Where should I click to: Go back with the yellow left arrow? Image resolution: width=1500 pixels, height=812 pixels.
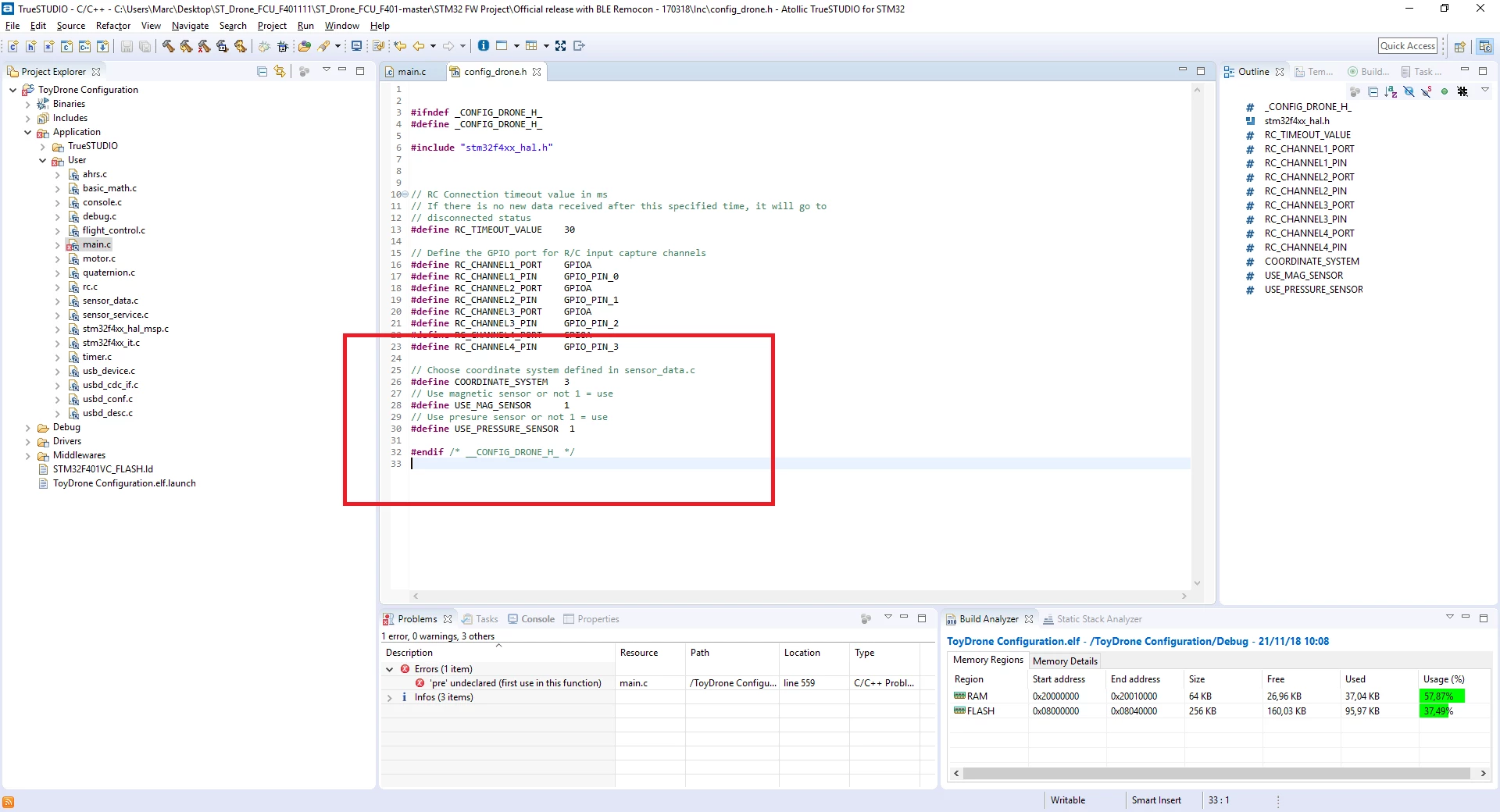[x=419, y=46]
